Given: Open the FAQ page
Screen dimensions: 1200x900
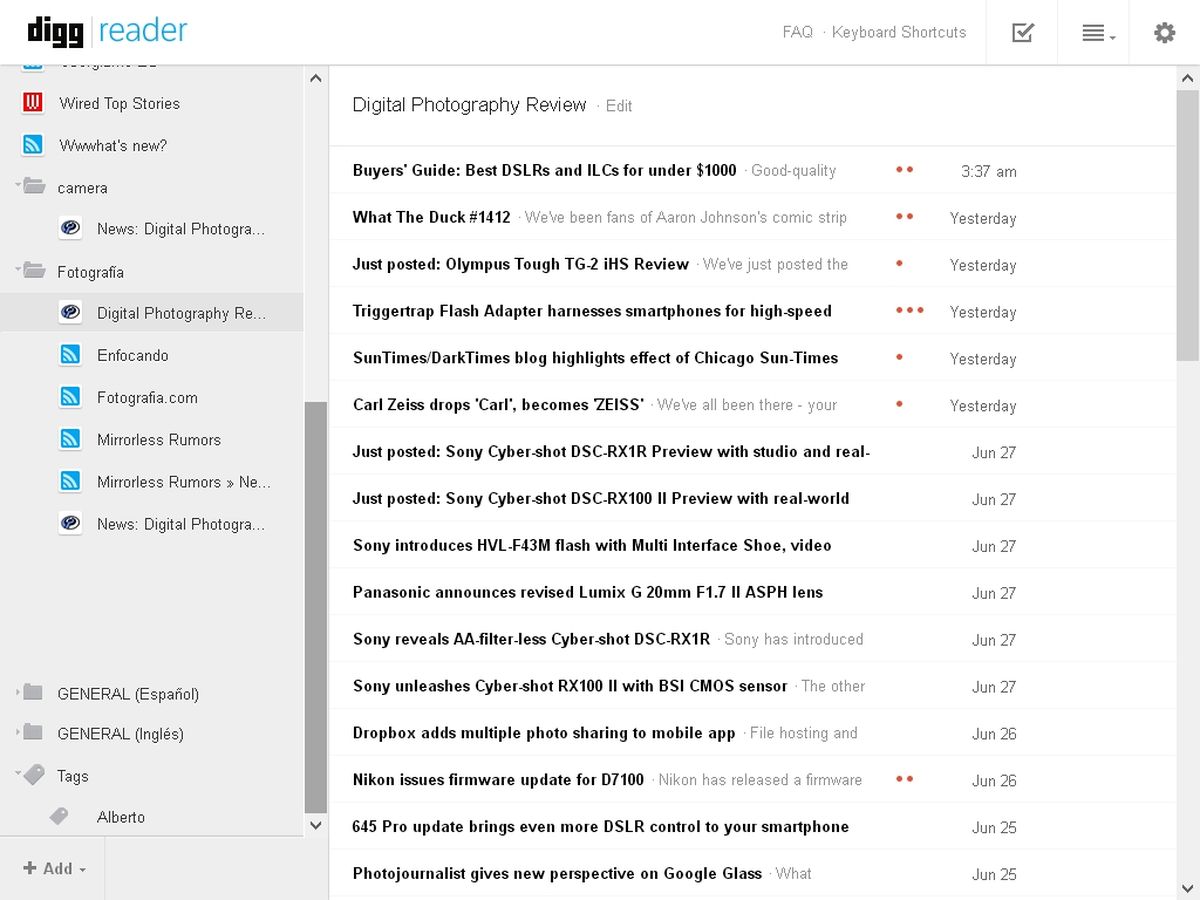Looking at the screenshot, I should 797,32.
